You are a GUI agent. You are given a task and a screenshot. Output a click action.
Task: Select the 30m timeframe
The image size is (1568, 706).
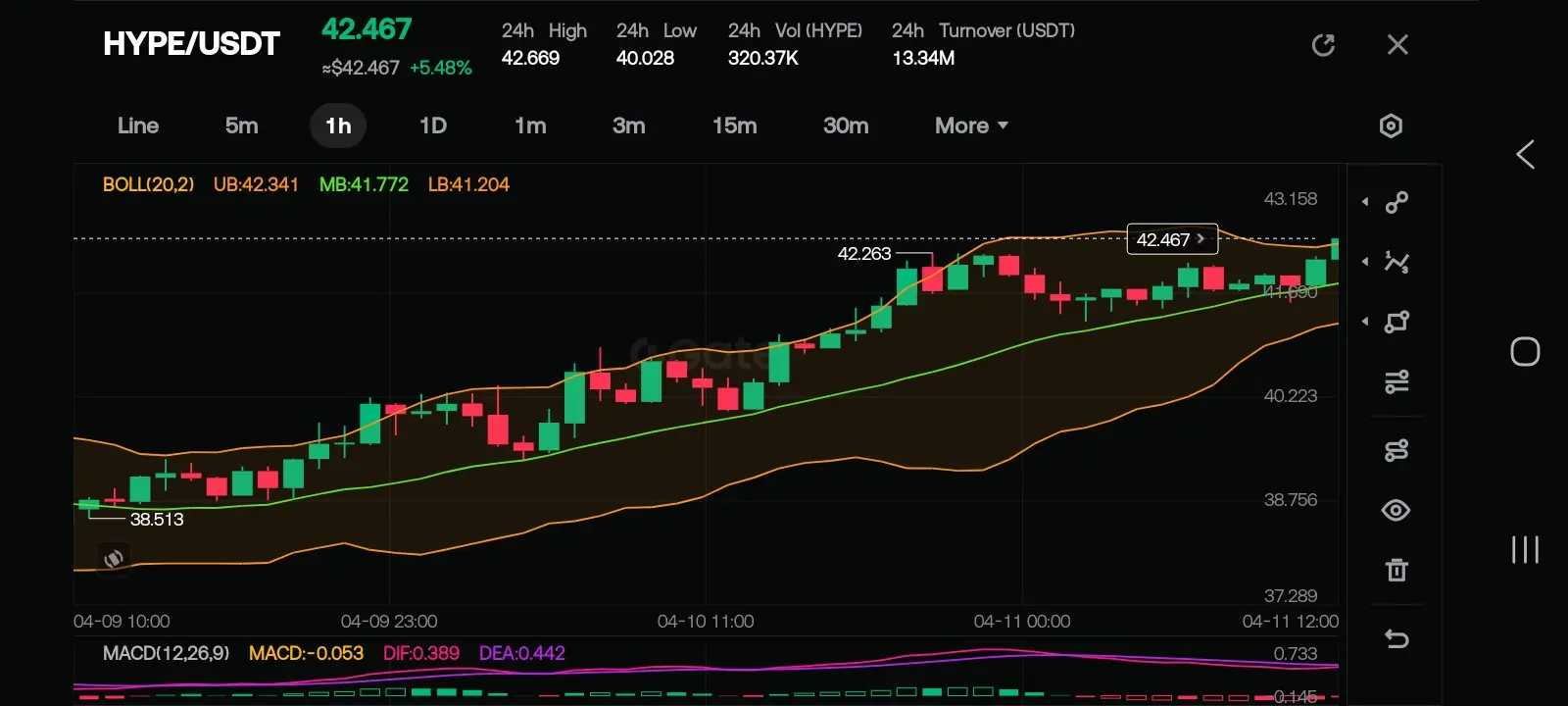click(846, 126)
